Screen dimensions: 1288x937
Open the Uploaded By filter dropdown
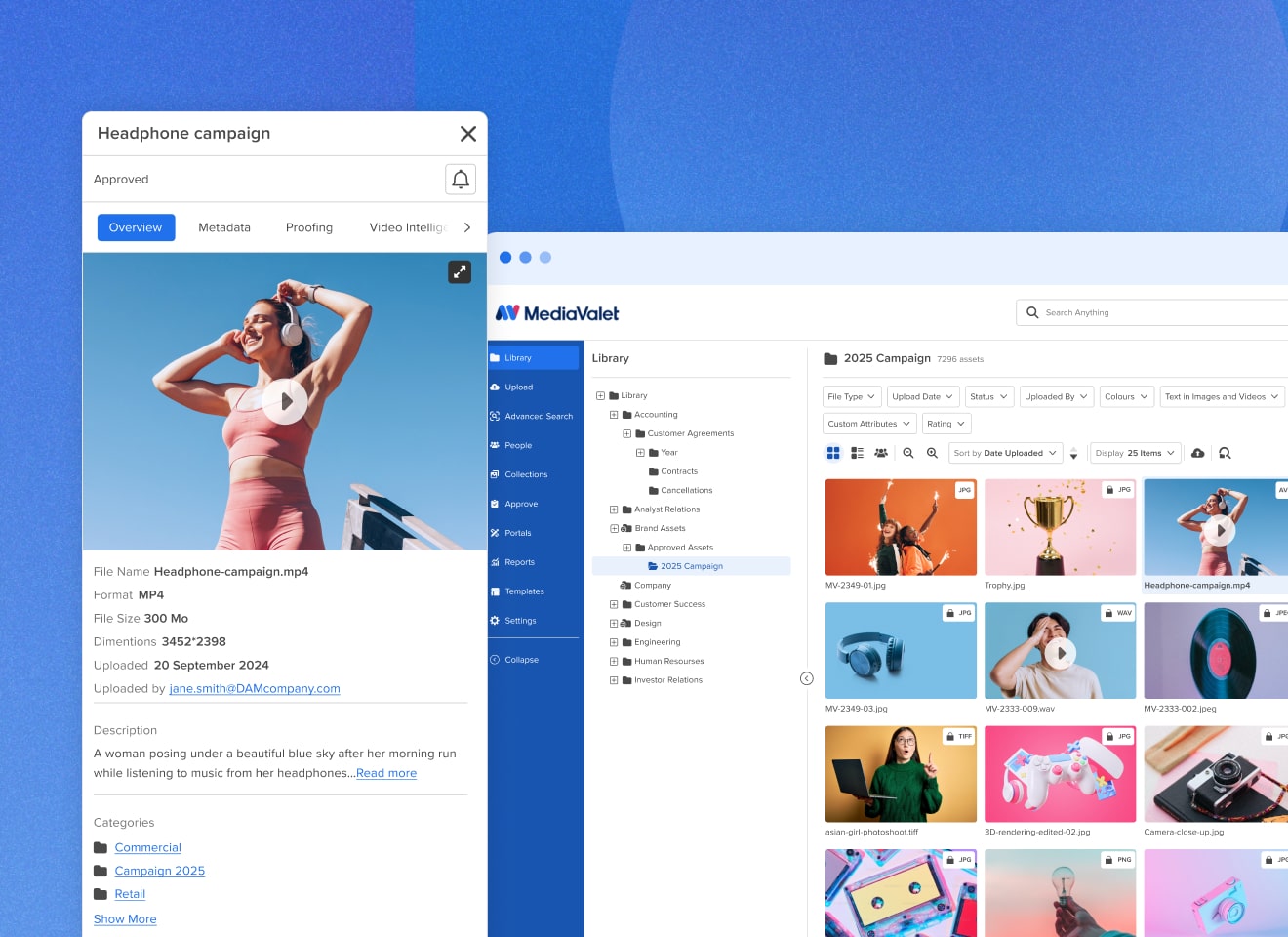[x=1057, y=397]
